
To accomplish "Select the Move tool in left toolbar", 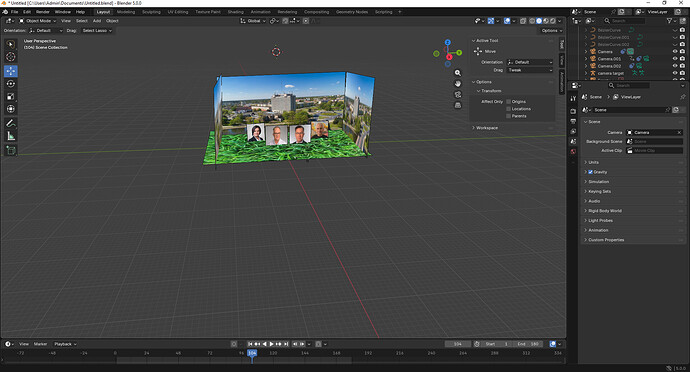I will (x=11, y=71).
